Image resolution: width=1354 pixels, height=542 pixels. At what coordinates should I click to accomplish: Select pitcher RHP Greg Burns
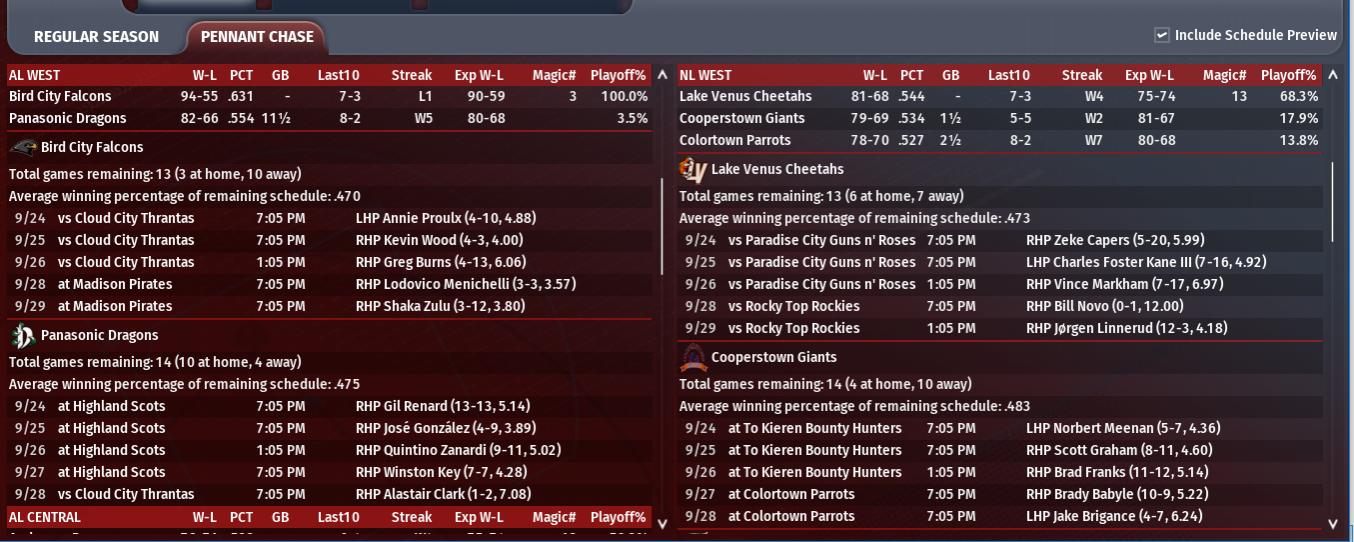[440, 263]
